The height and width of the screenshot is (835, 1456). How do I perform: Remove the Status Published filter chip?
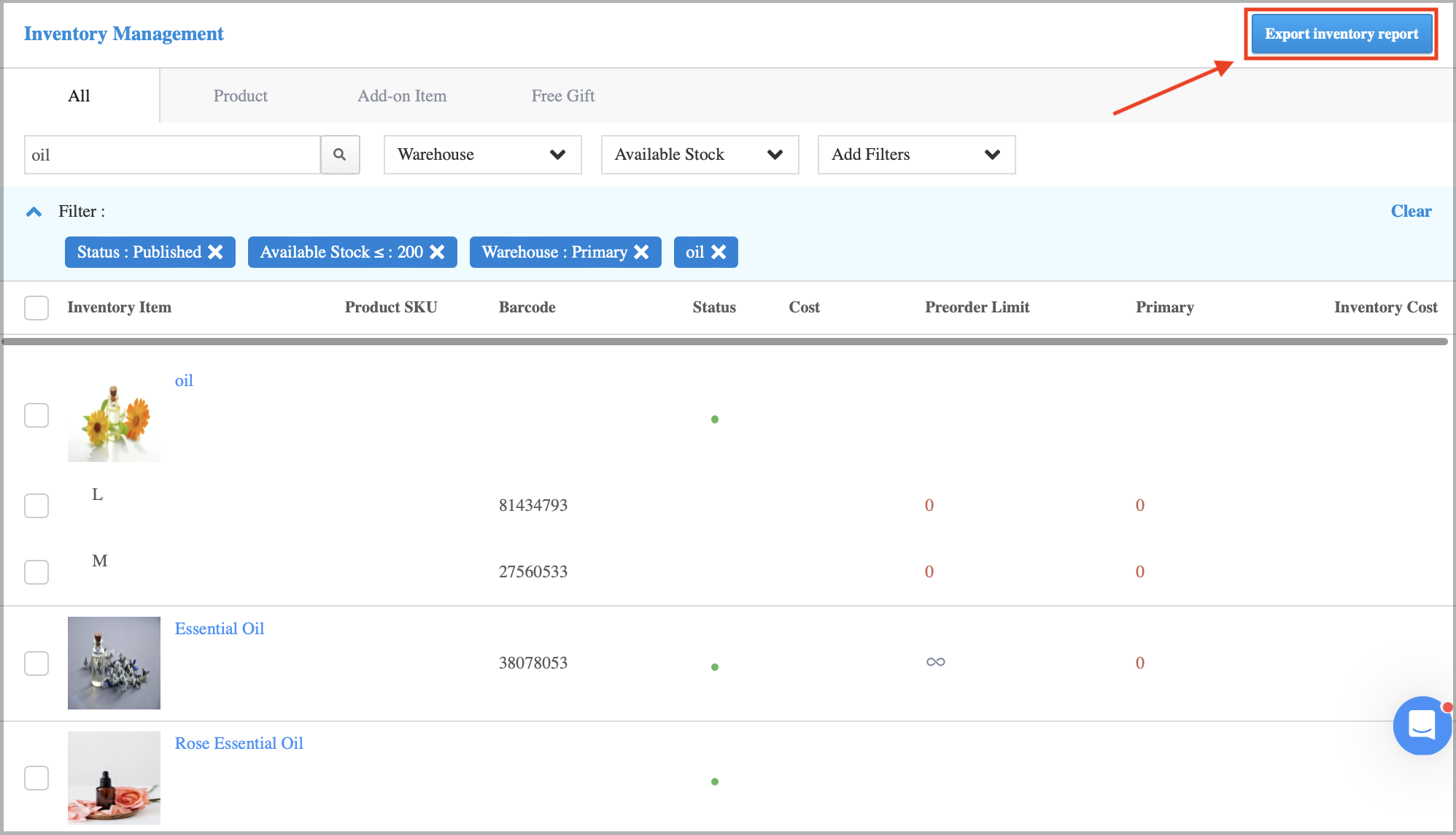pos(215,252)
